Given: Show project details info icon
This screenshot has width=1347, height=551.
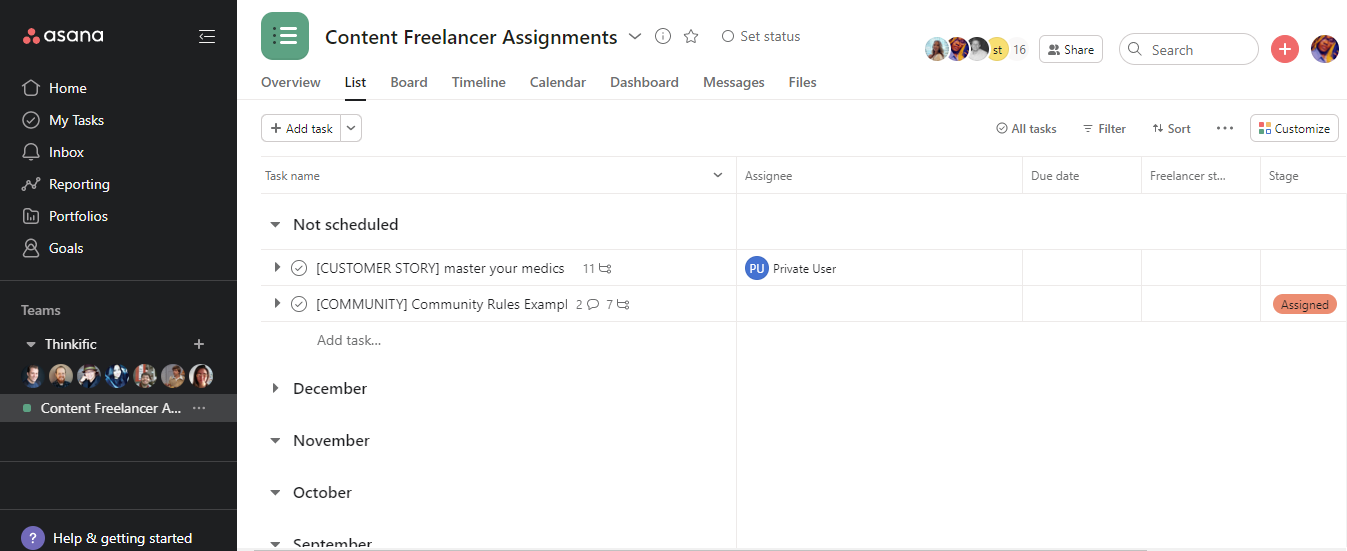Looking at the screenshot, I should click(x=662, y=36).
